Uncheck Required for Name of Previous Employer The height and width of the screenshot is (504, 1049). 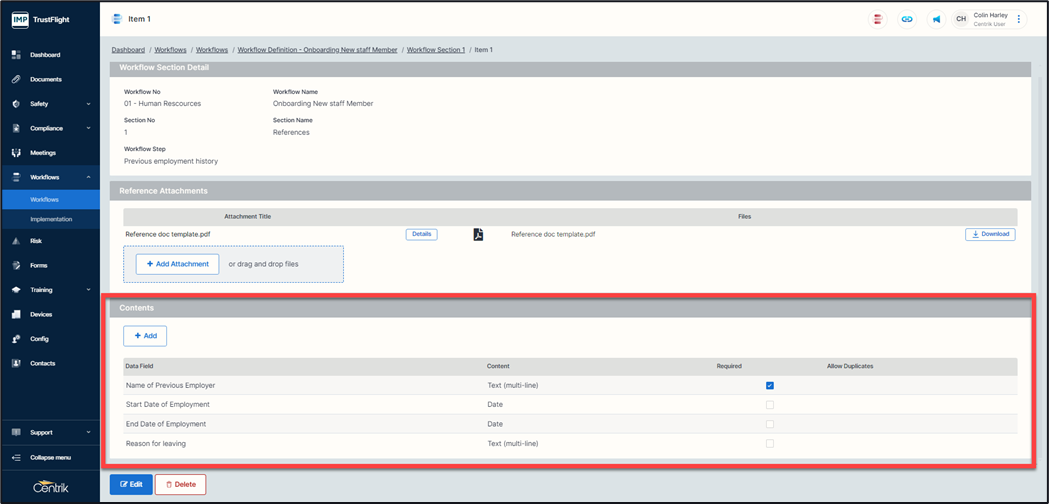pos(769,385)
